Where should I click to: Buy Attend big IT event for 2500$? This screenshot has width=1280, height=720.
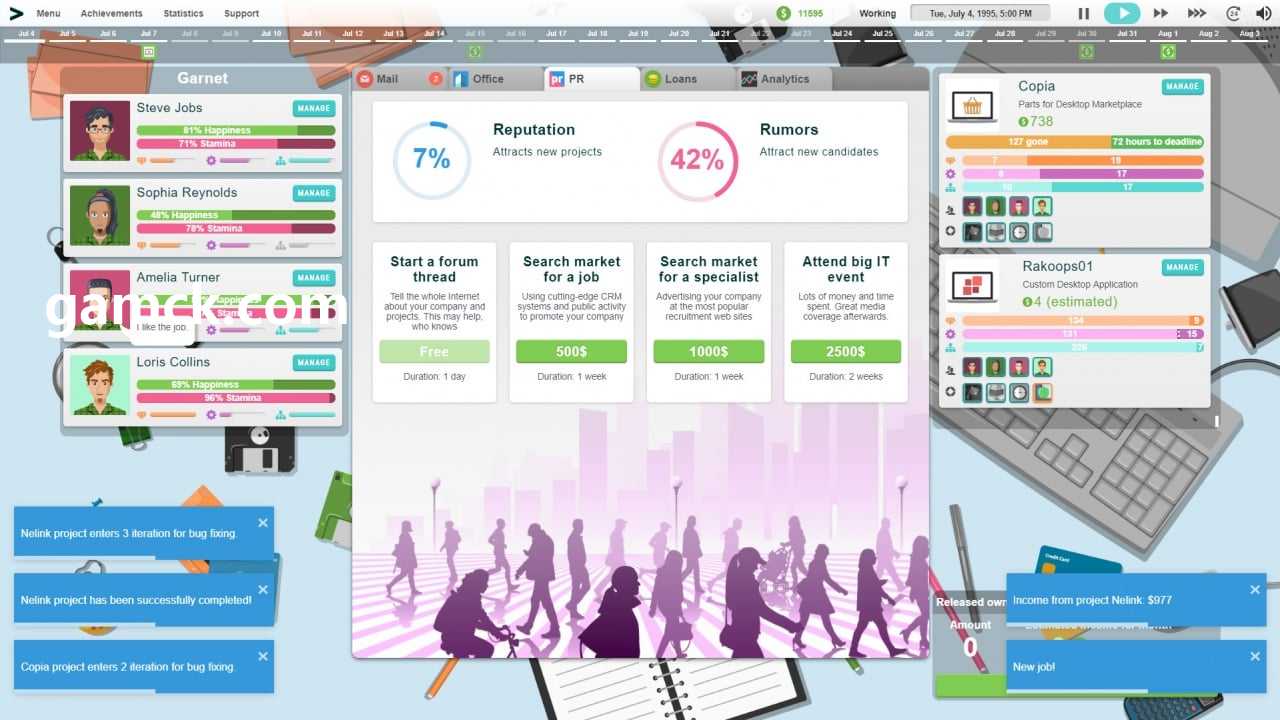click(845, 352)
